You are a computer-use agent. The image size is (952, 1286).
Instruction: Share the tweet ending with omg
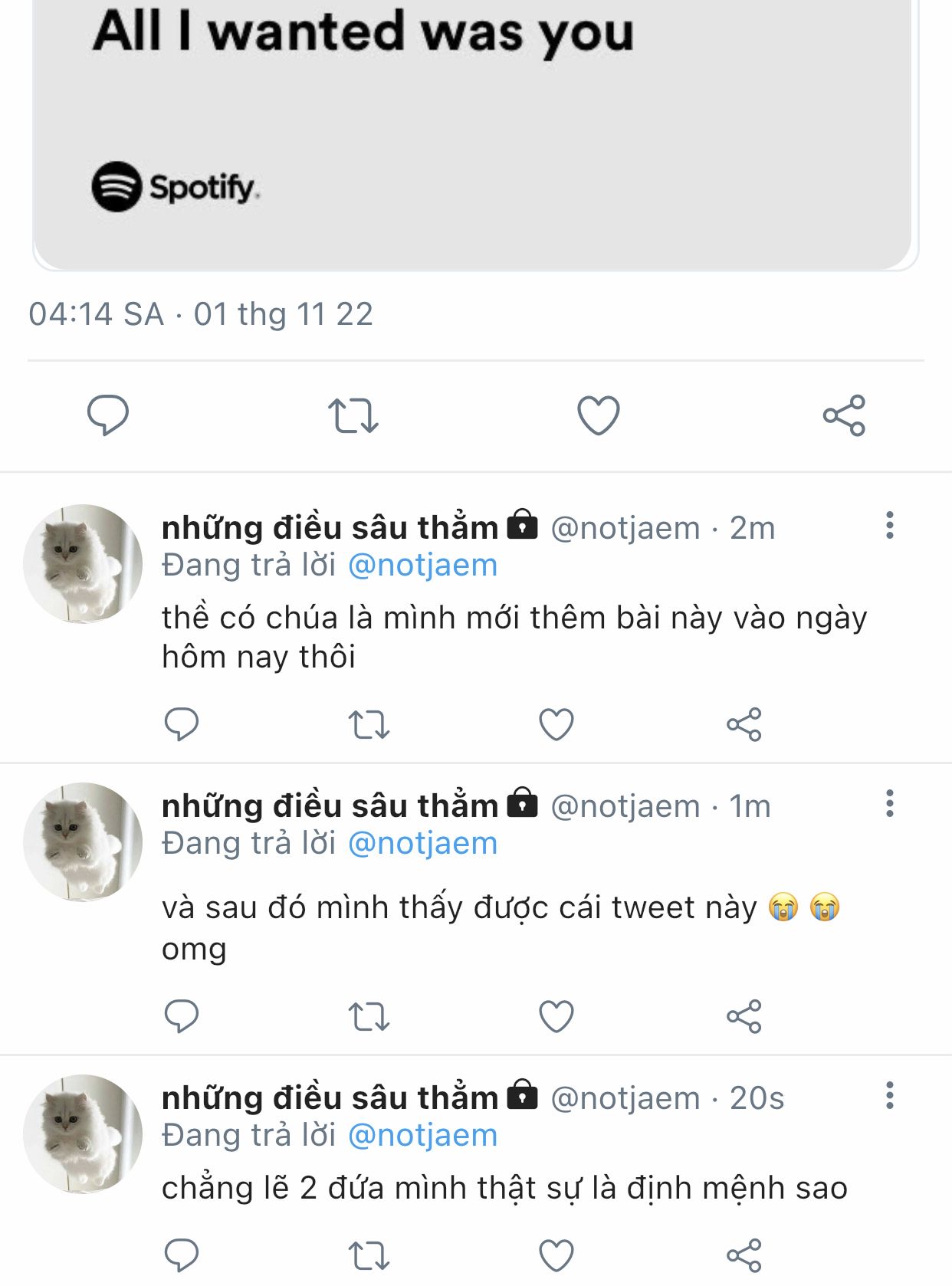(744, 1017)
